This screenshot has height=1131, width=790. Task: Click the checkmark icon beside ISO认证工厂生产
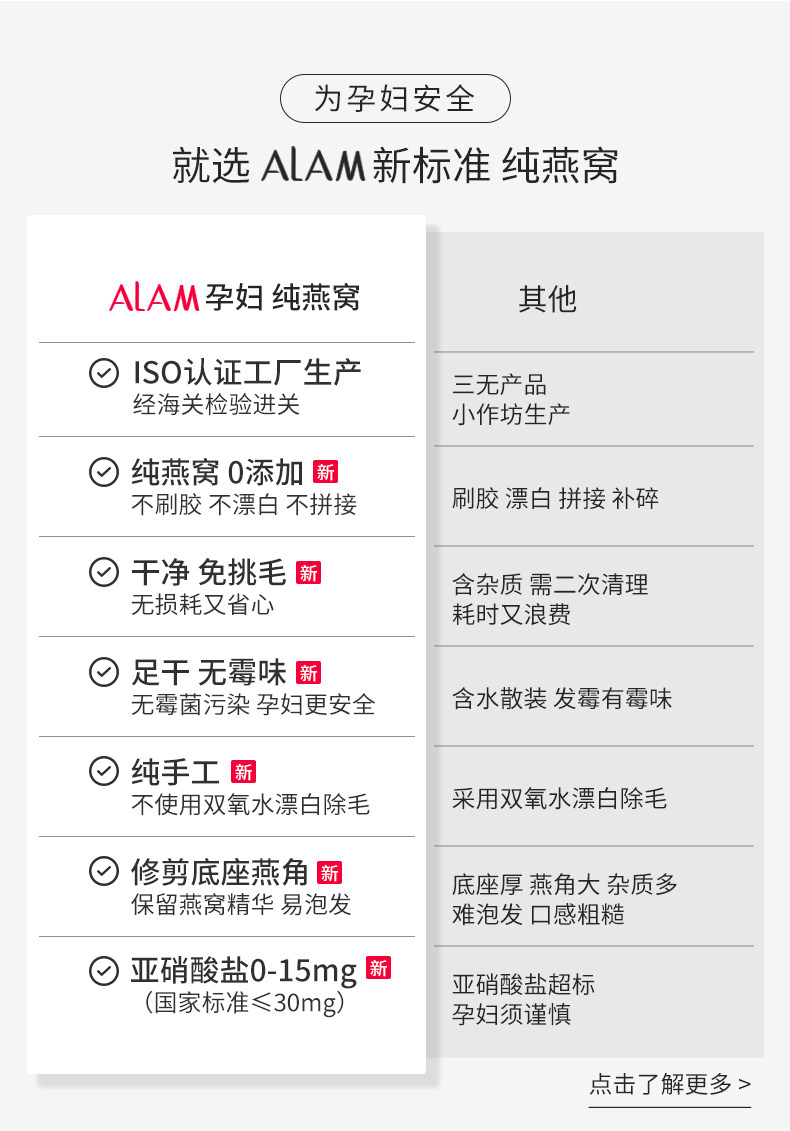click(104, 373)
